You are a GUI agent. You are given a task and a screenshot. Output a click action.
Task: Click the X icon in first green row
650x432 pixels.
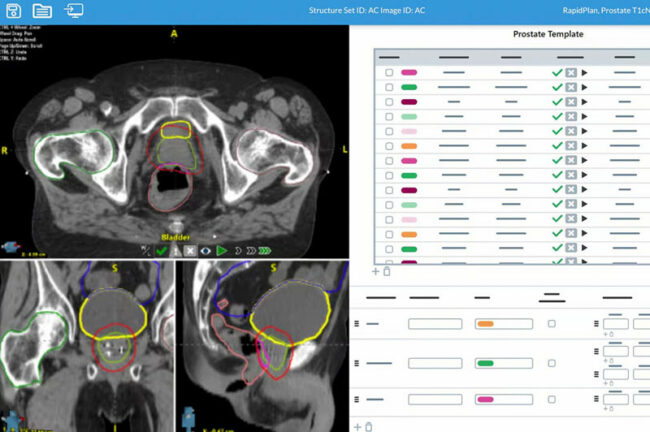(571, 87)
